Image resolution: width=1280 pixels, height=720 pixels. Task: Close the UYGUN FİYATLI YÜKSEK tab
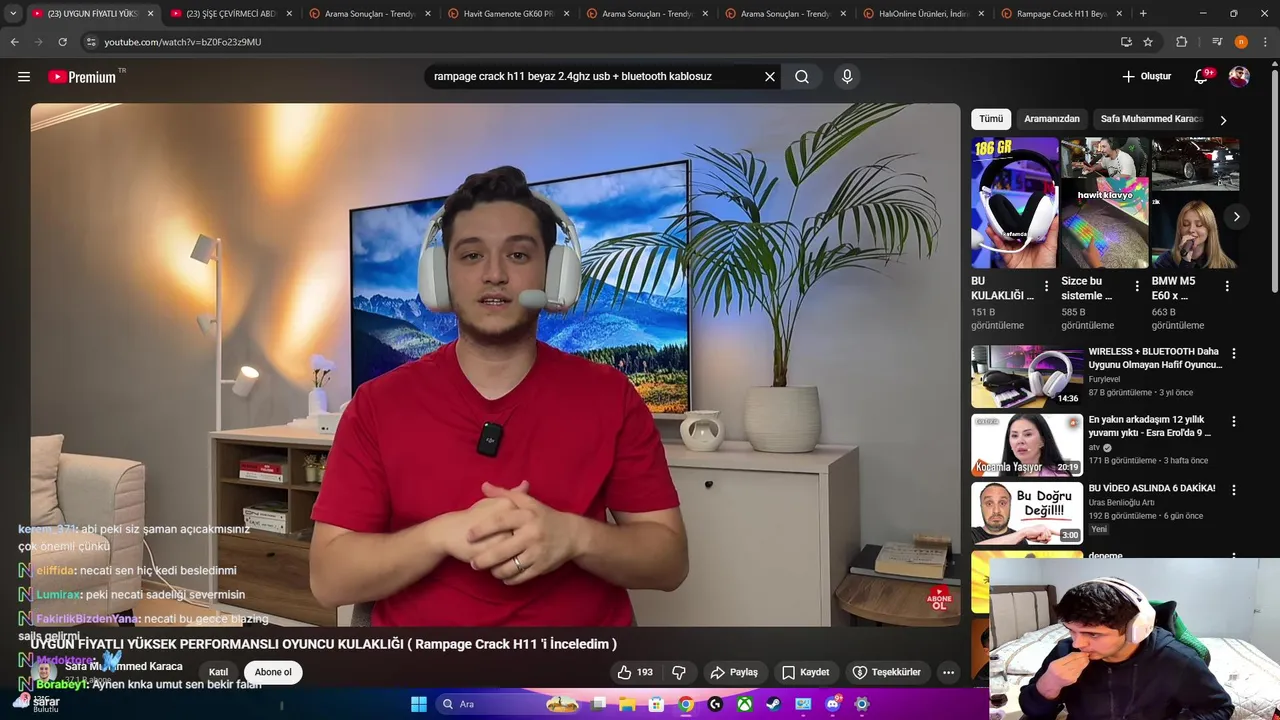coord(151,14)
